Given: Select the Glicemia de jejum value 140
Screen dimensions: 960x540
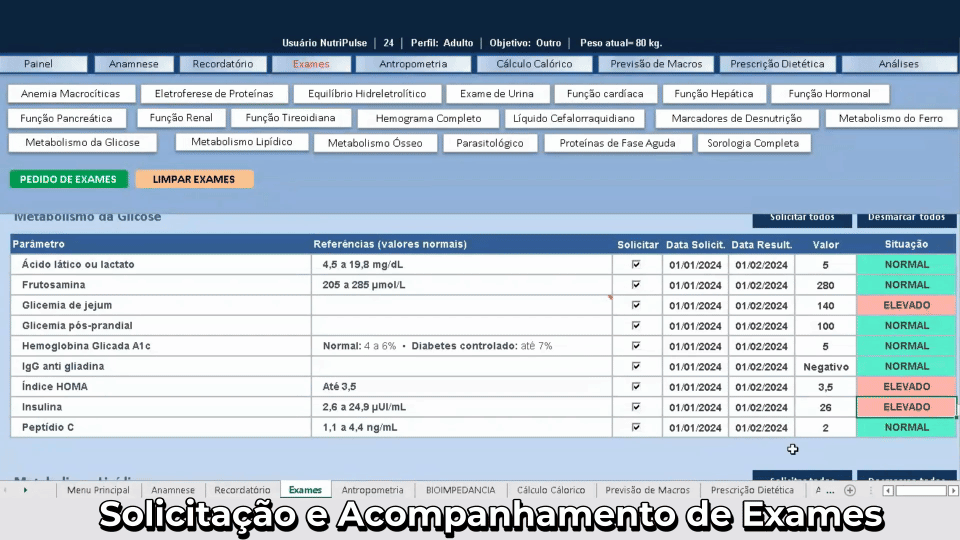Looking at the screenshot, I should 825,306.
